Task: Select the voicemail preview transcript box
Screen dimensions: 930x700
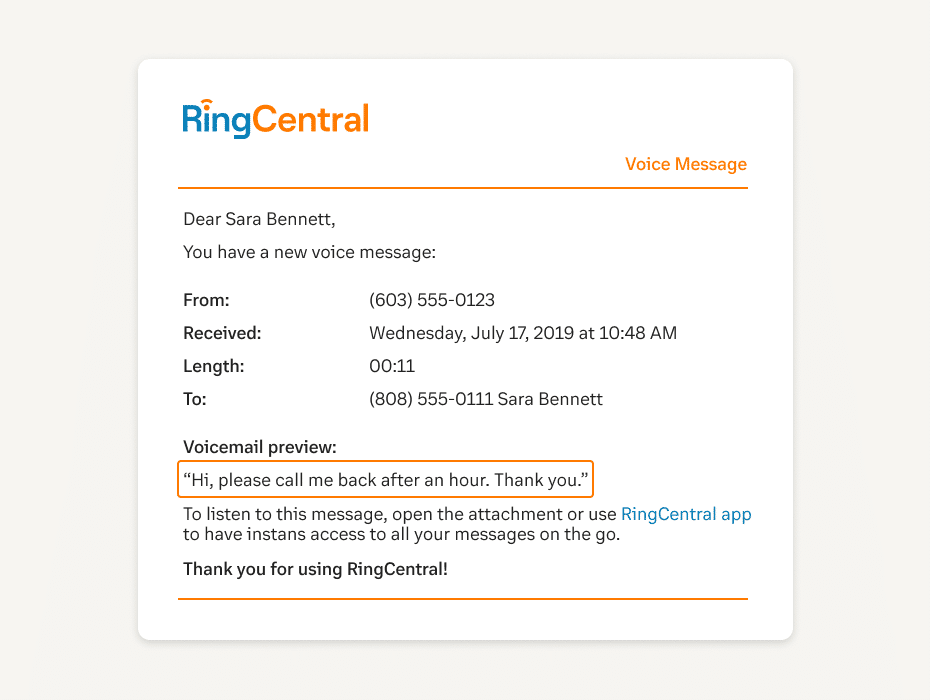Action: click(x=386, y=479)
